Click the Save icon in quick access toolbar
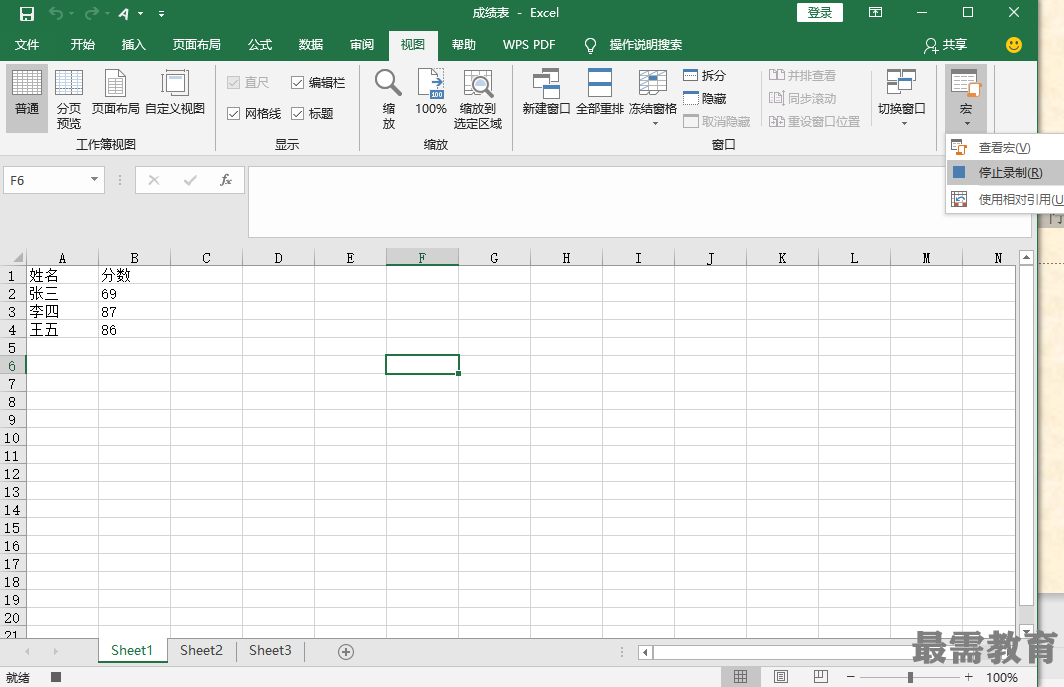Viewport: 1064px width, 687px height. (x=26, y=13)
